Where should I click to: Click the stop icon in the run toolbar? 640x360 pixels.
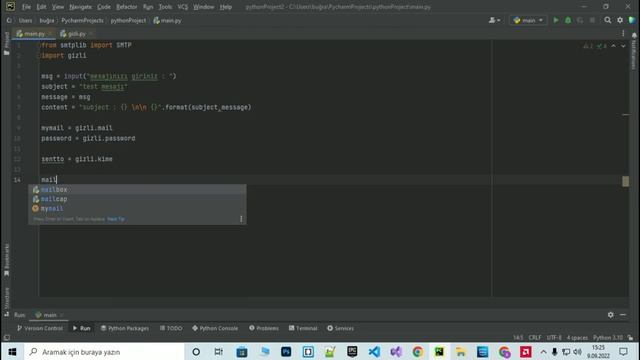coord(592,20)
